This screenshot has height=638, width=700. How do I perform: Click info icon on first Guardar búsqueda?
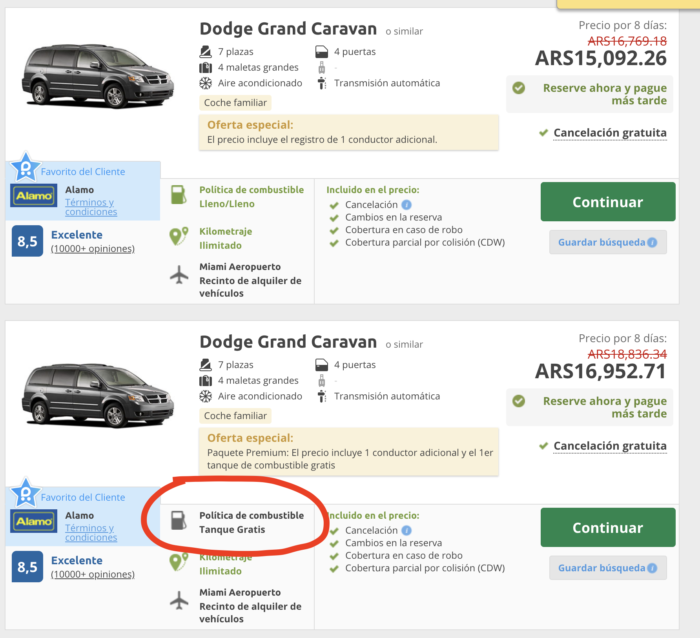pyautogui.click(x=652, y=242)
